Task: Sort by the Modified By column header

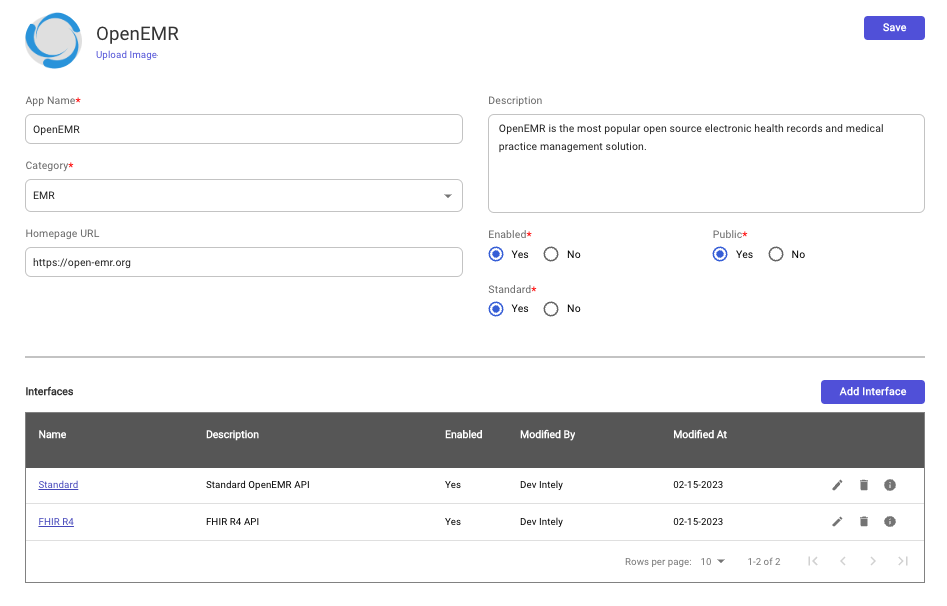Action: (548, 435)
